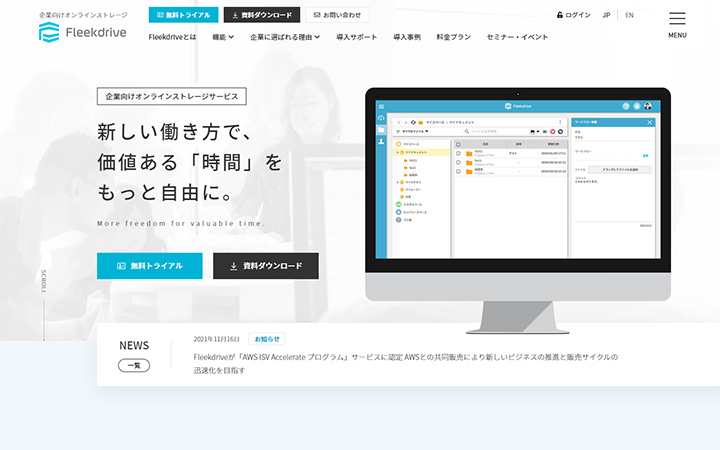Open the お問い合わせ contact button
The image size is (720, 450).
pos(337,15)
